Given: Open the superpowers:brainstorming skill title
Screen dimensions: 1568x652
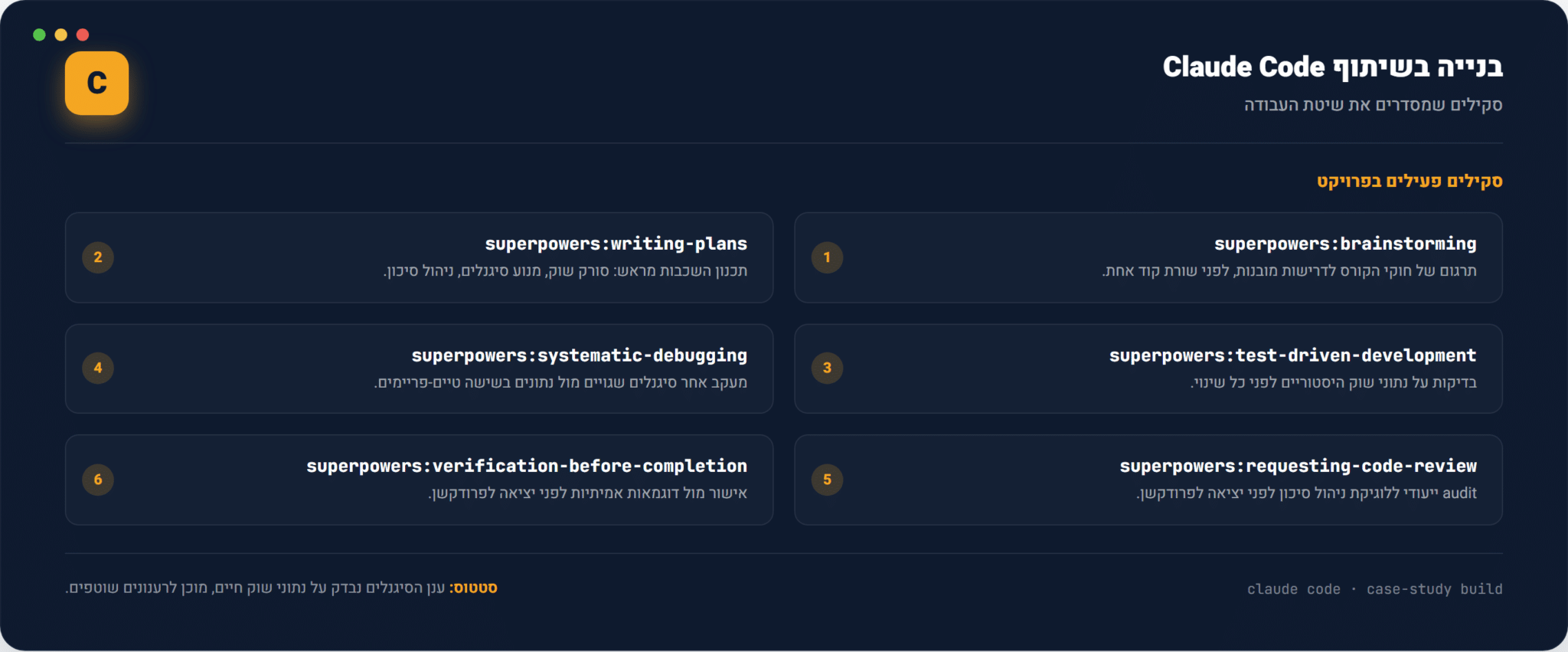Looking at the screenshot, I should [1345, 244].
